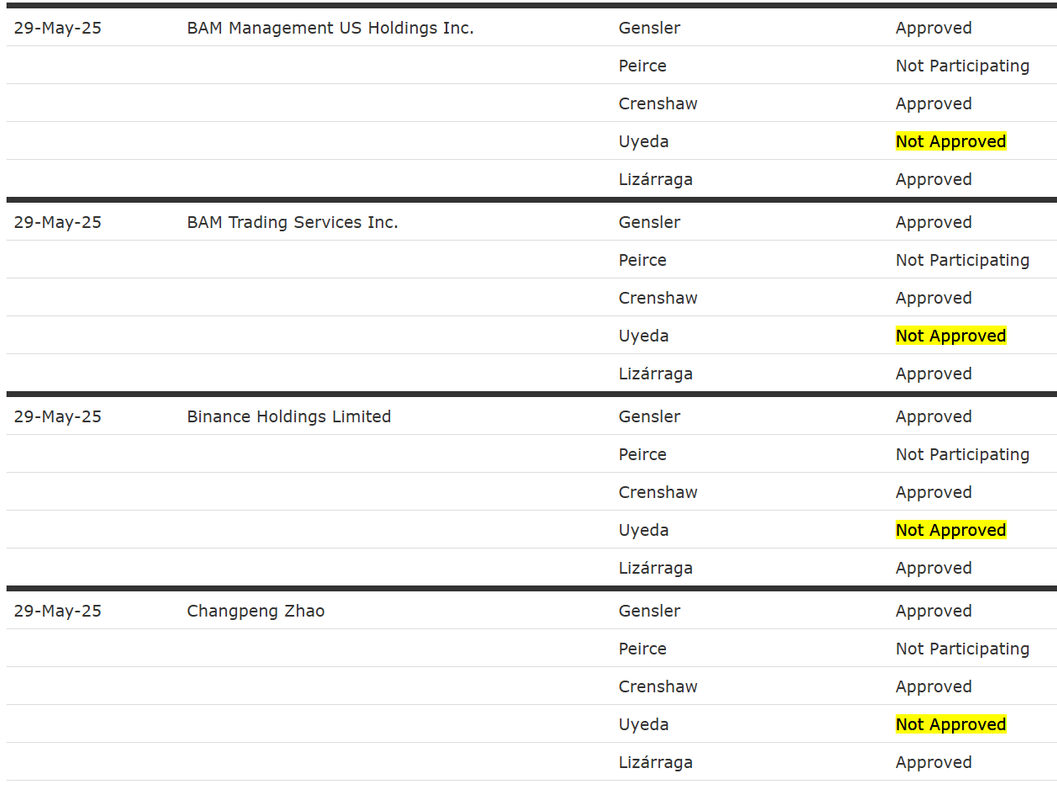Click Not Participating in the Changpeng Zhao section
1057x800 pixels.
(x=962, y=649)
